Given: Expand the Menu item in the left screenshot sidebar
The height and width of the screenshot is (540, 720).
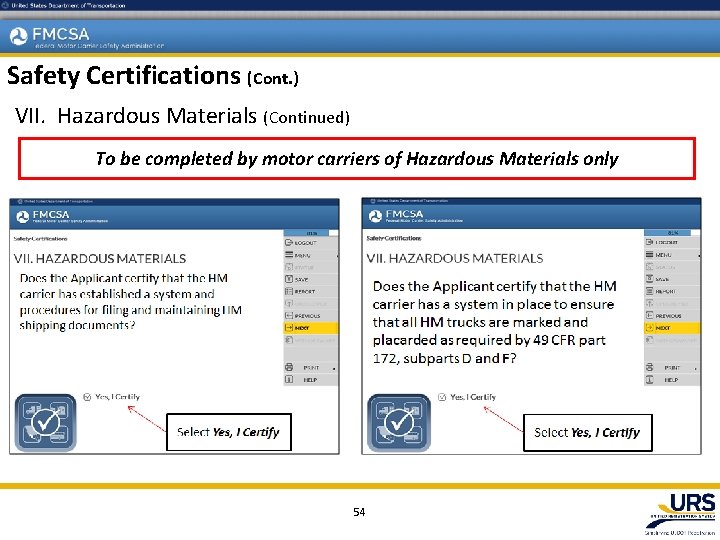Looking at the screenshot, I should point(310,255).
